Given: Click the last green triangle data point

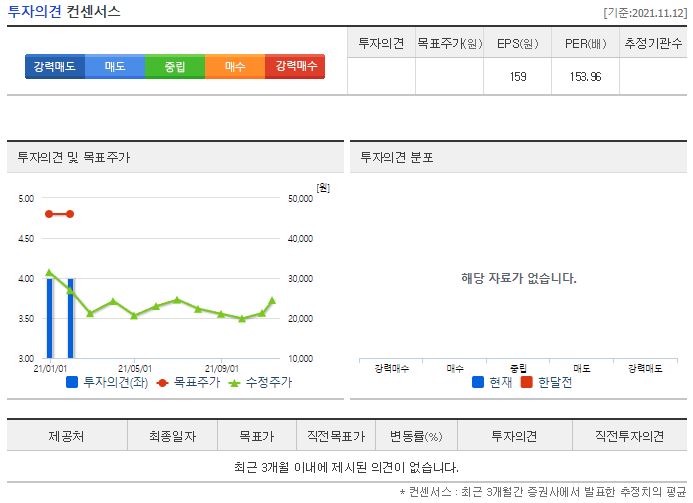Looking at the screenshot, I should [272, 301].
